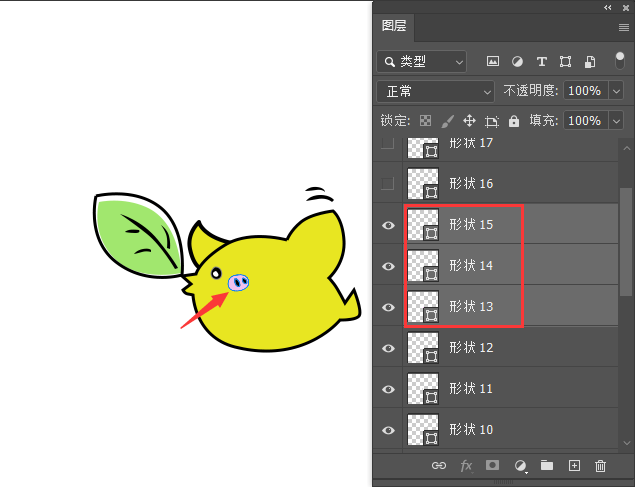
Task: Toggle the layer filtering on/off switch
Action: pyautogui.click(x=620, y=61)
